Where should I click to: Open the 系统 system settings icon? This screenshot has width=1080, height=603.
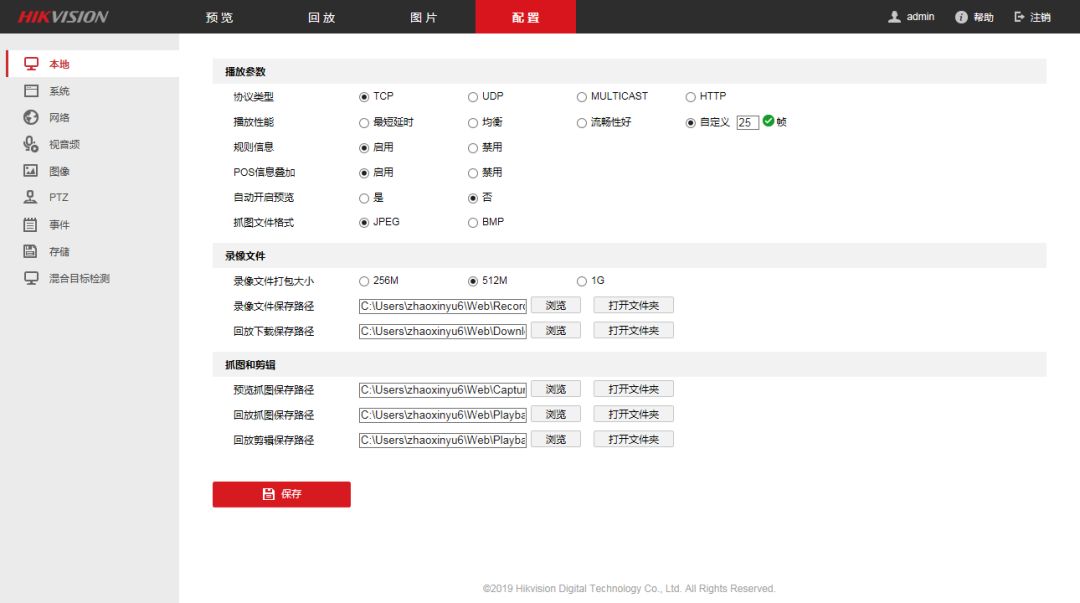[31, 91]
